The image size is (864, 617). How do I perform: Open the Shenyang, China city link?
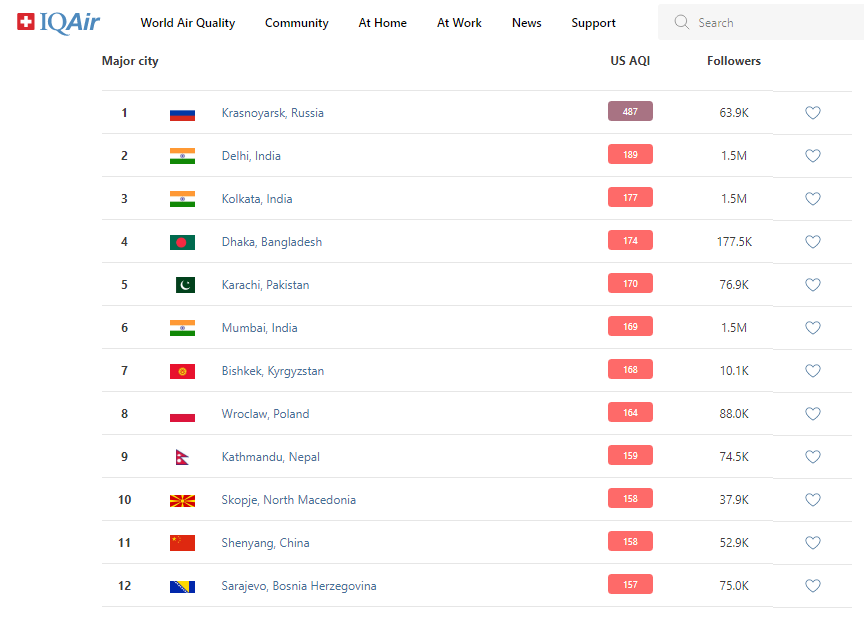[265, 543]
